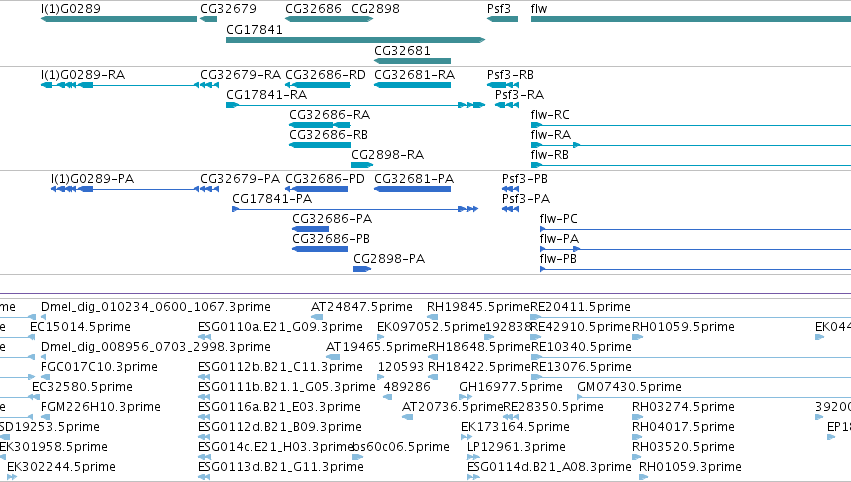Screen dimensions: 851x482
Task: Click the AT19465.5prime EST label
Action: (x=377, y=347)
